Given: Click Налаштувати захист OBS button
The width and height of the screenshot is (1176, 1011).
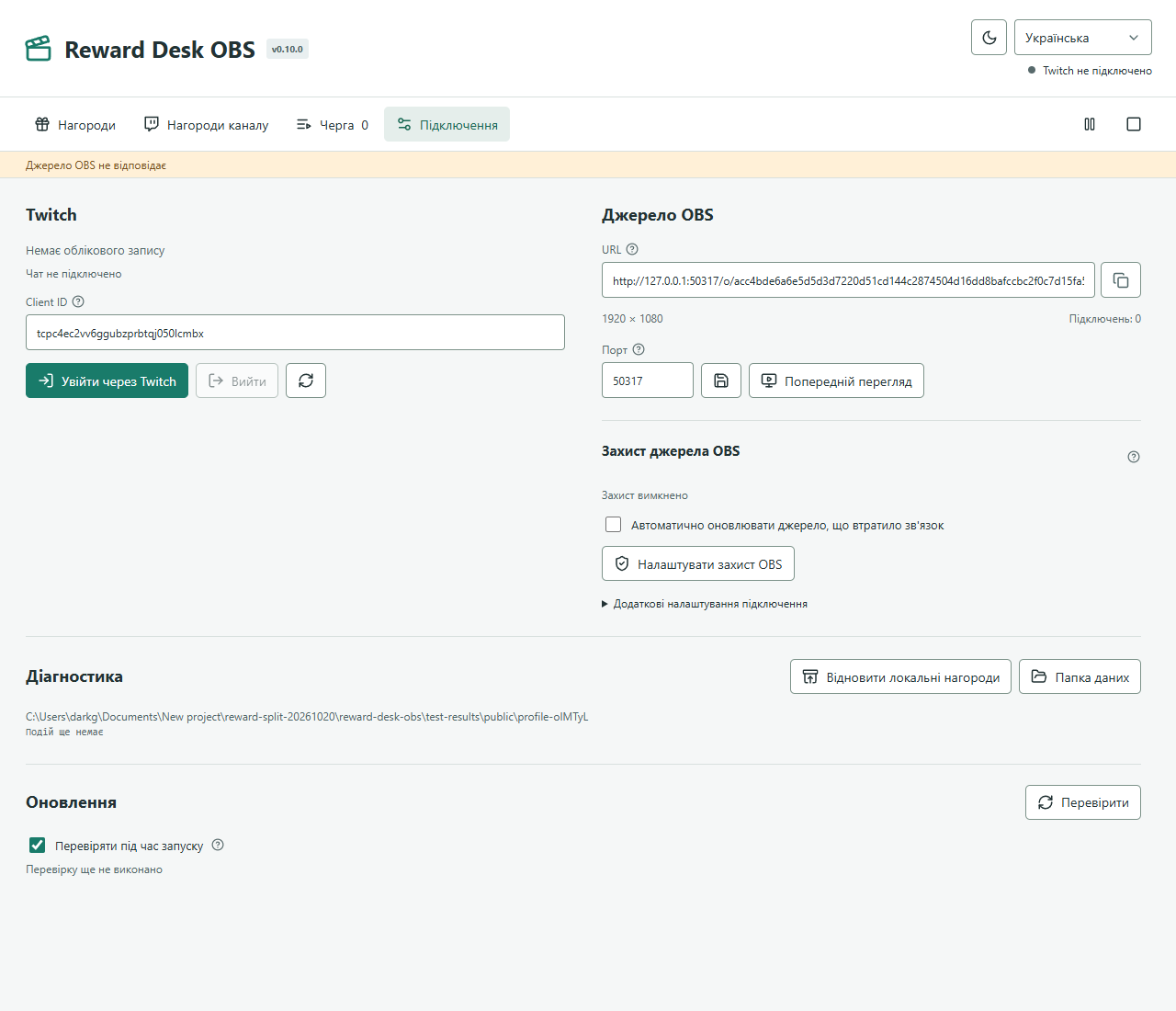Looking at the screenshot, I should tap(698, 563).
